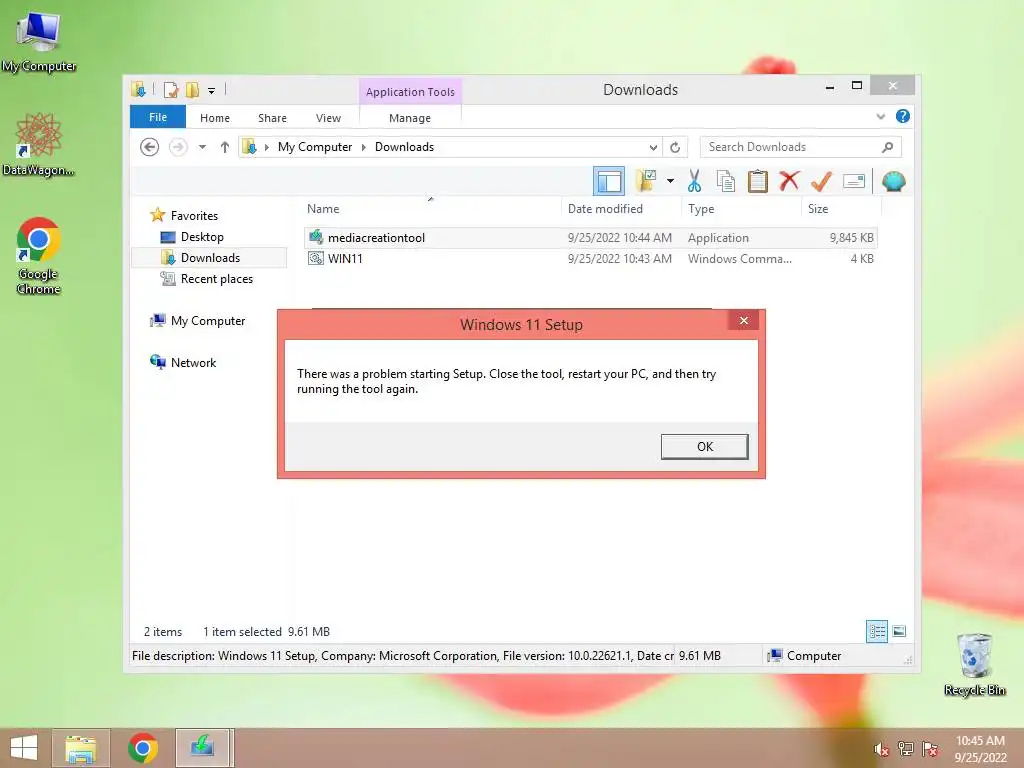Image resolution: width=1024 pixels, height=768 pixels.
Task: Switch to large icons view in the status bar
Action: pyautogui.click(x=899, y=631)
